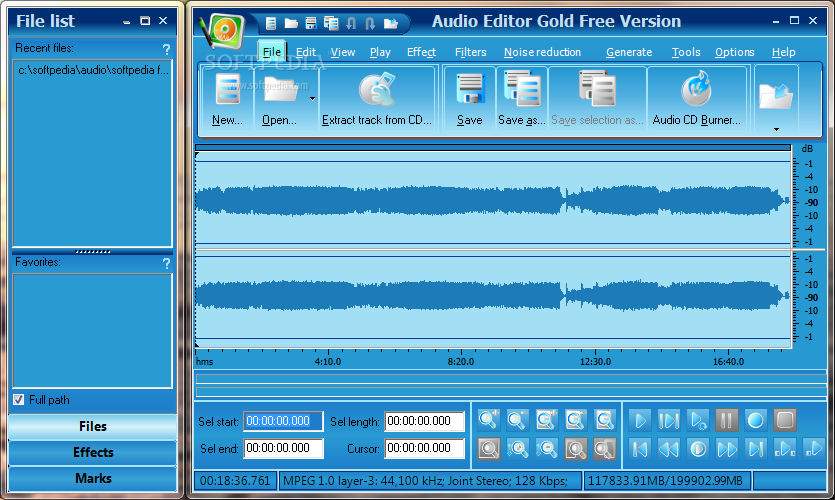Click the large Save floppy ribbon icon
835x500 pixels.
tap(470, 89)
